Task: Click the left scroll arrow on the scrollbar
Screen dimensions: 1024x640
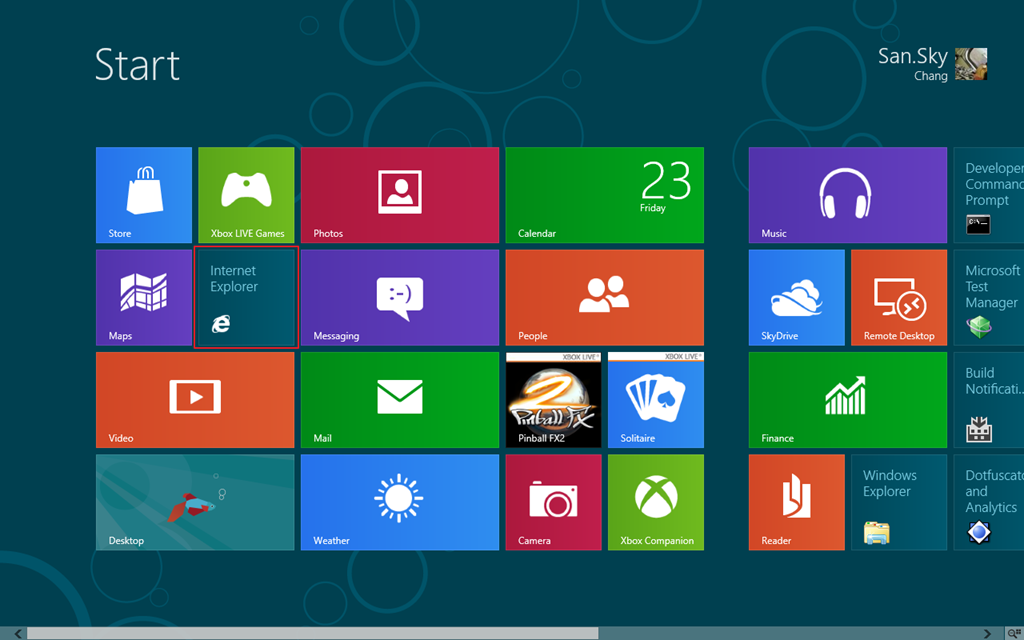Action: pyautogui.click(x=18, y=633)
